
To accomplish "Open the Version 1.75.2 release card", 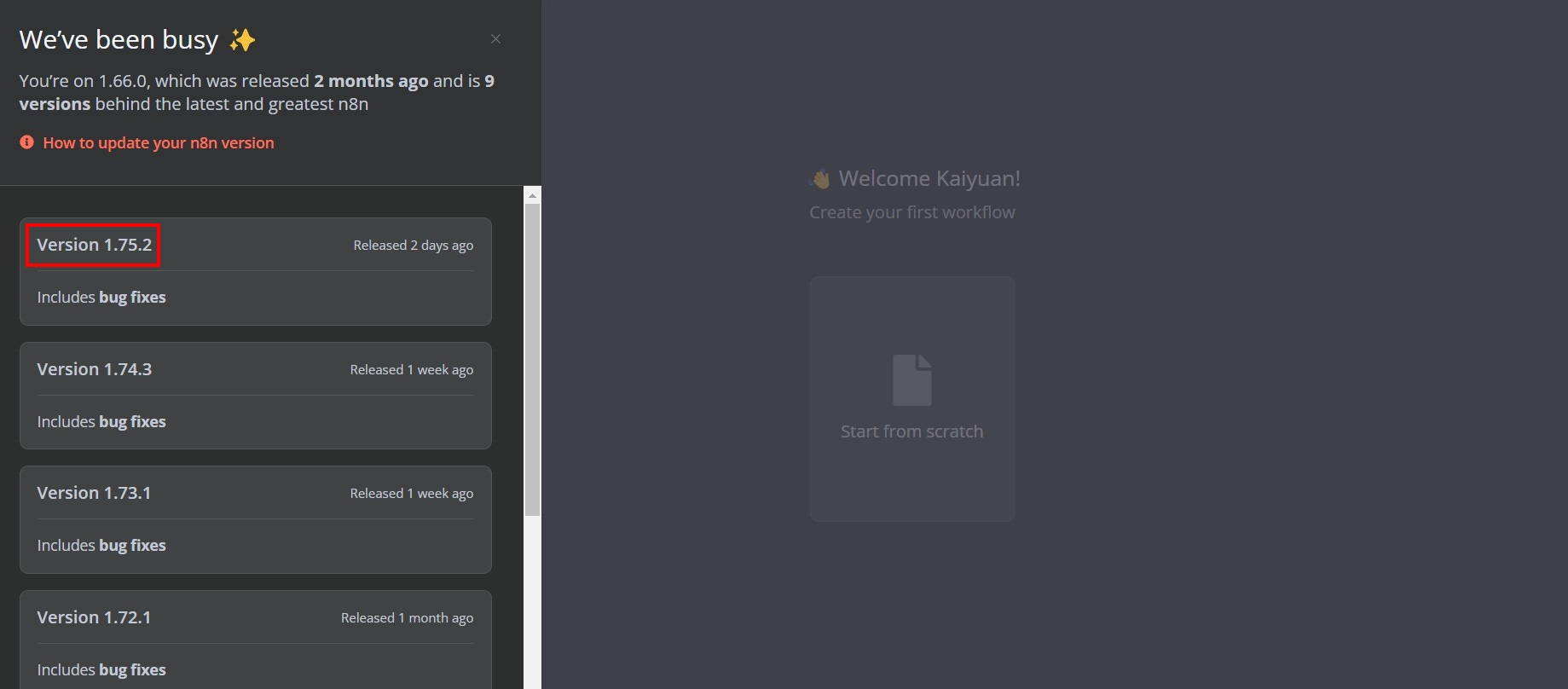I will [256, 271].
